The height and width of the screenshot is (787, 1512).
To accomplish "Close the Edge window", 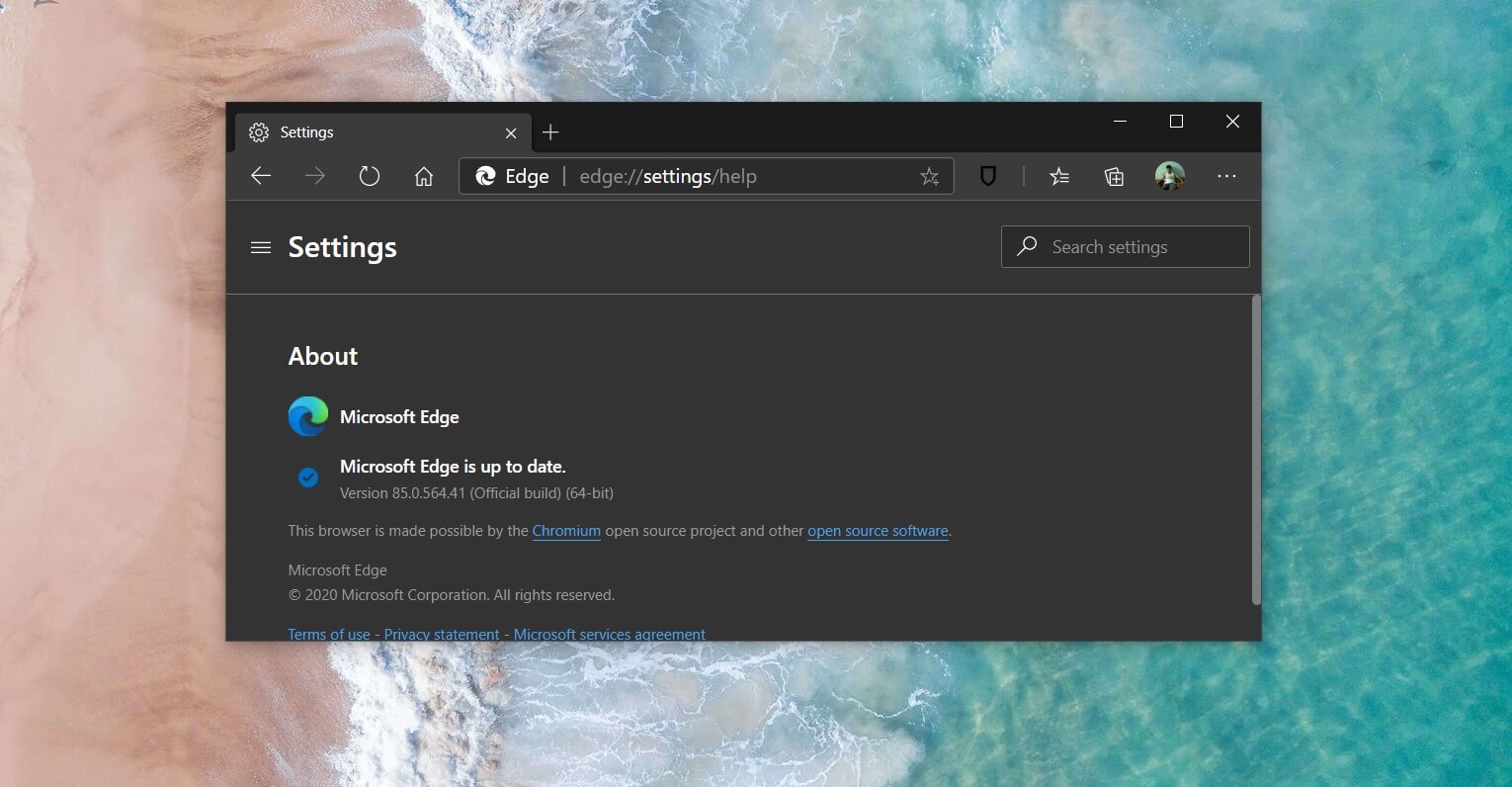I will coord(1232,122).
